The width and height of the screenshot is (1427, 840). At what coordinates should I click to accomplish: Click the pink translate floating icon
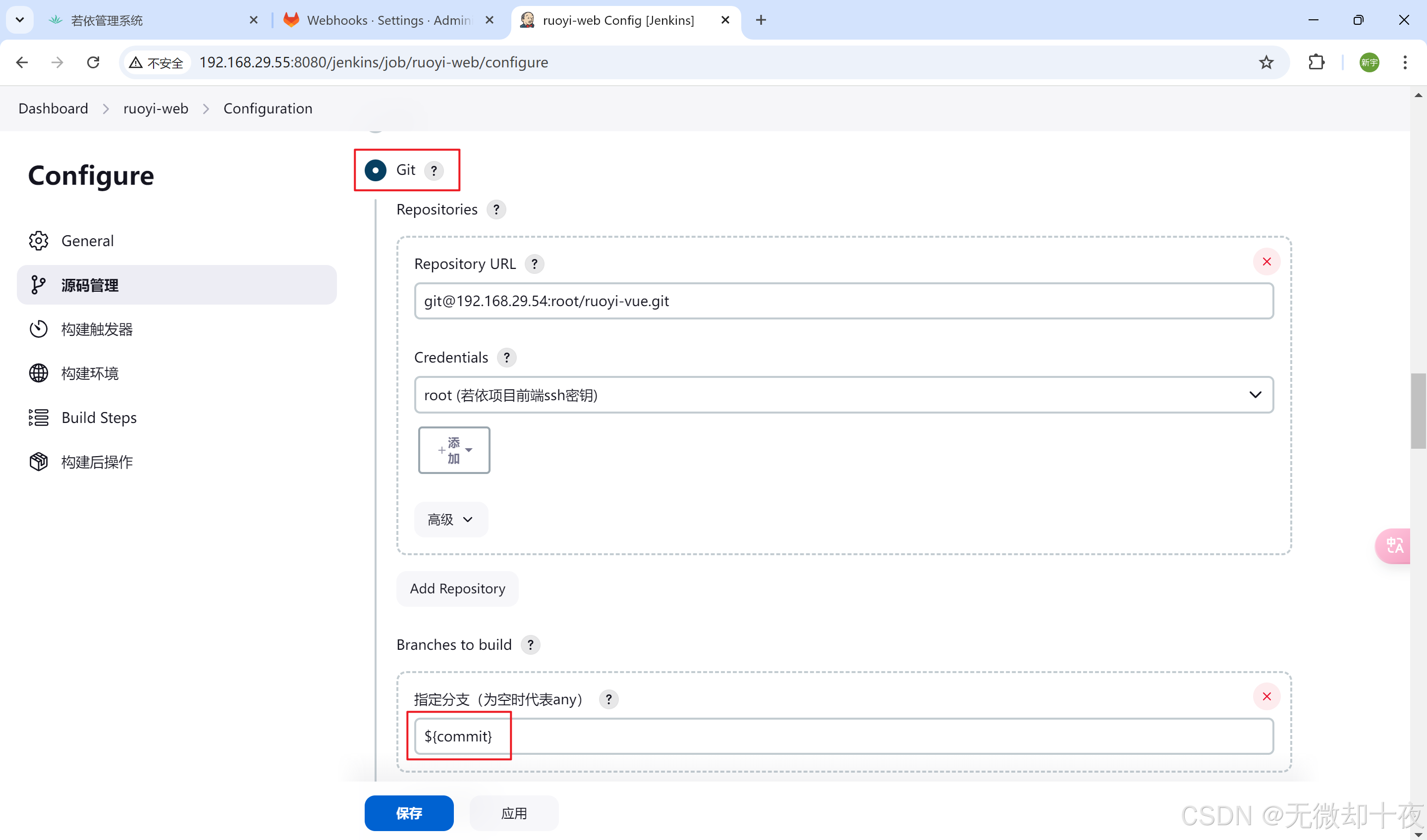pos(1394,546)
